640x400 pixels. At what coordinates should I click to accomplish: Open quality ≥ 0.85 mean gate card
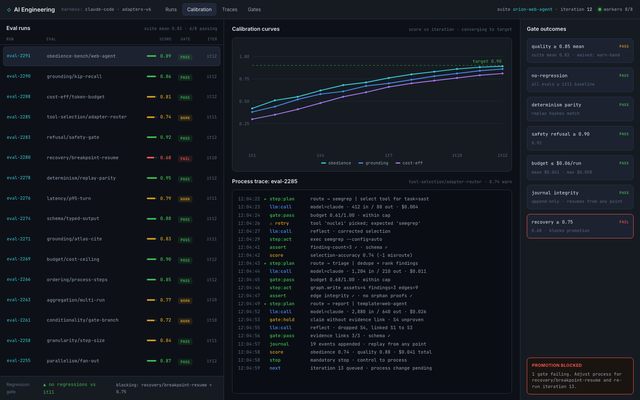(580, 51)
